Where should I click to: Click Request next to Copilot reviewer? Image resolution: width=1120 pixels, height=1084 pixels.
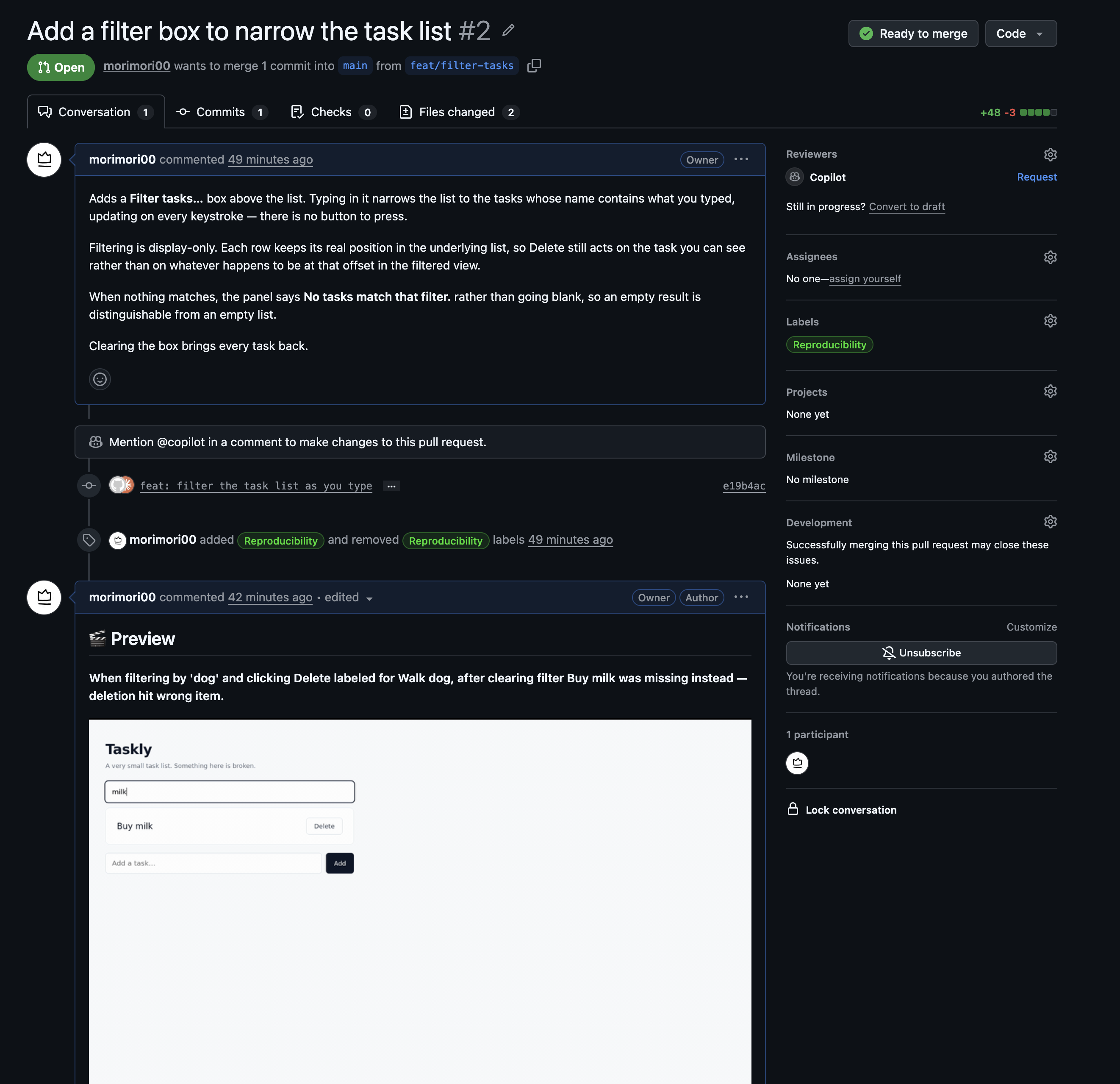(x=1037, y=177)
